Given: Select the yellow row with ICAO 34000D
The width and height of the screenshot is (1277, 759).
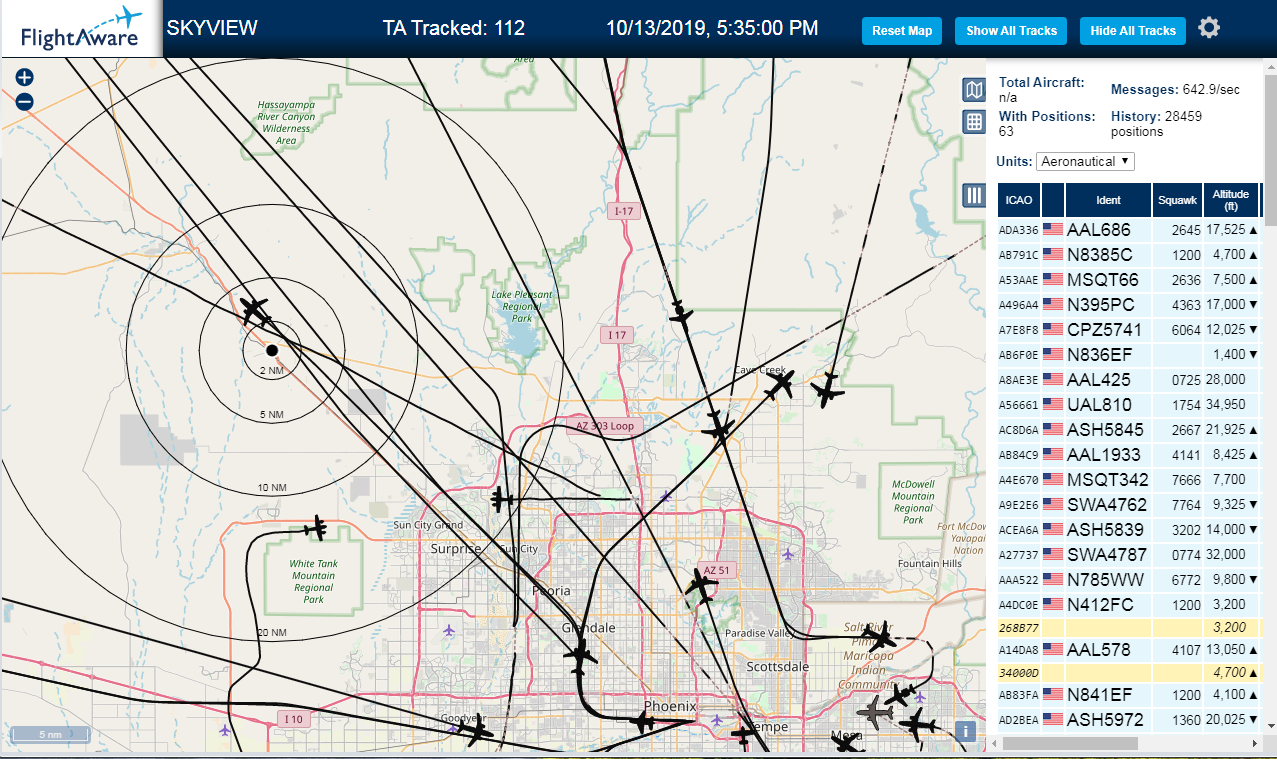Looking at the screenshot, I should tap(1128, 672).
